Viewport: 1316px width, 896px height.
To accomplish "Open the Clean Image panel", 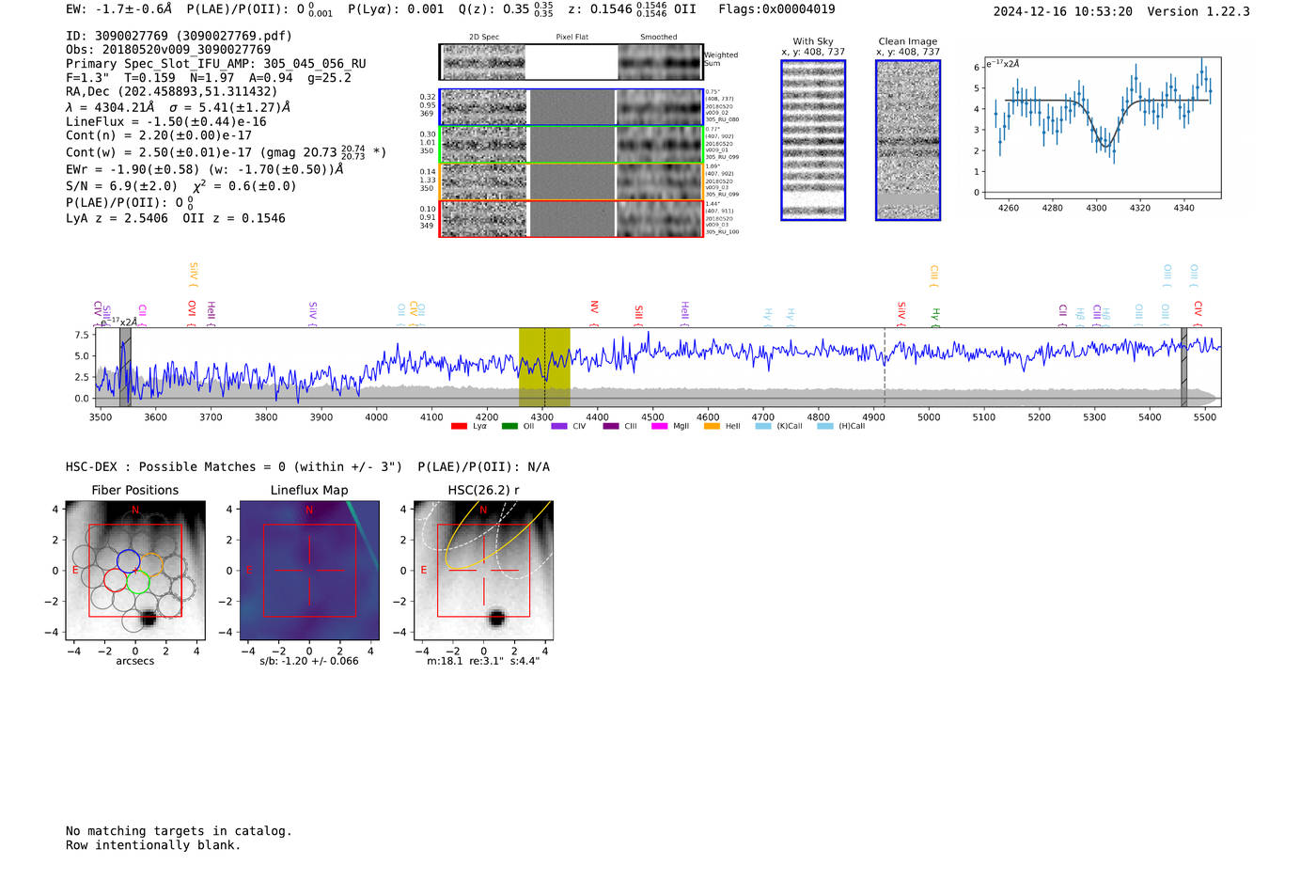I will point(908,140).
